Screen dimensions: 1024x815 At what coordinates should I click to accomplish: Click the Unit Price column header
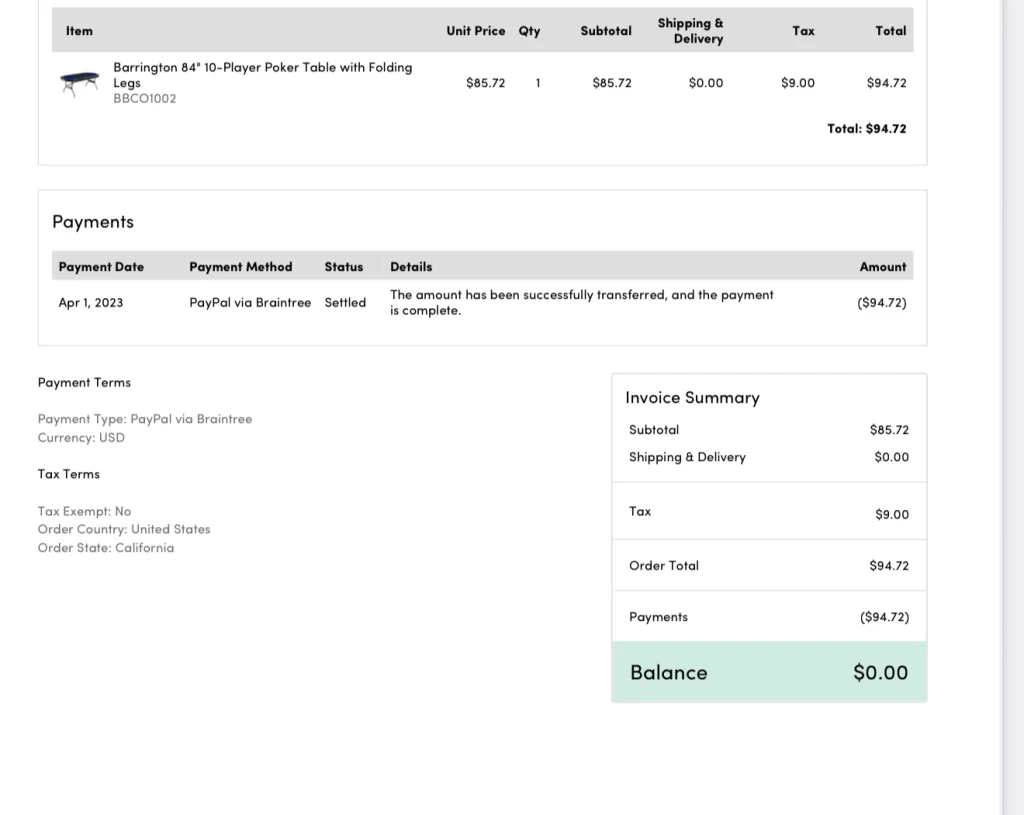click(x=475, y=31)
